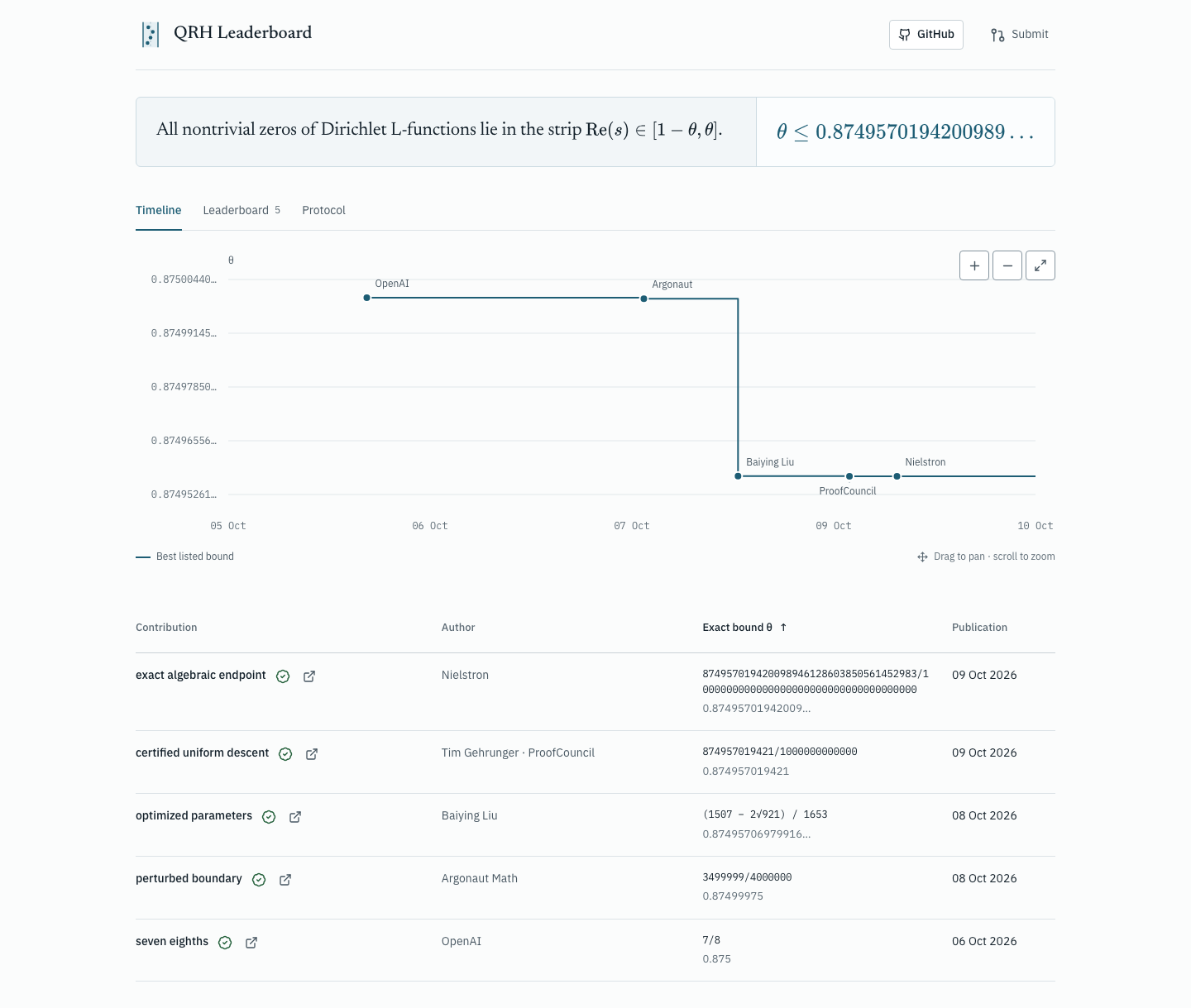The height and width of the screenshot is (1008, 1191).
Task: Select the Nielstron data point
Action: pyautogui.click(x=897, y=476)
